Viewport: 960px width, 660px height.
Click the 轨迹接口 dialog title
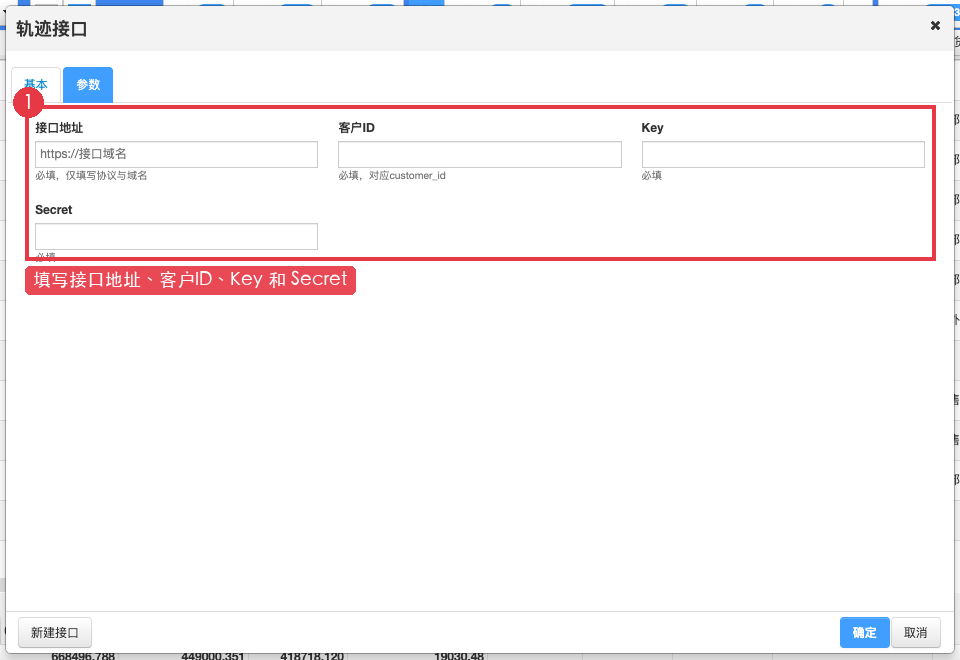51,29
